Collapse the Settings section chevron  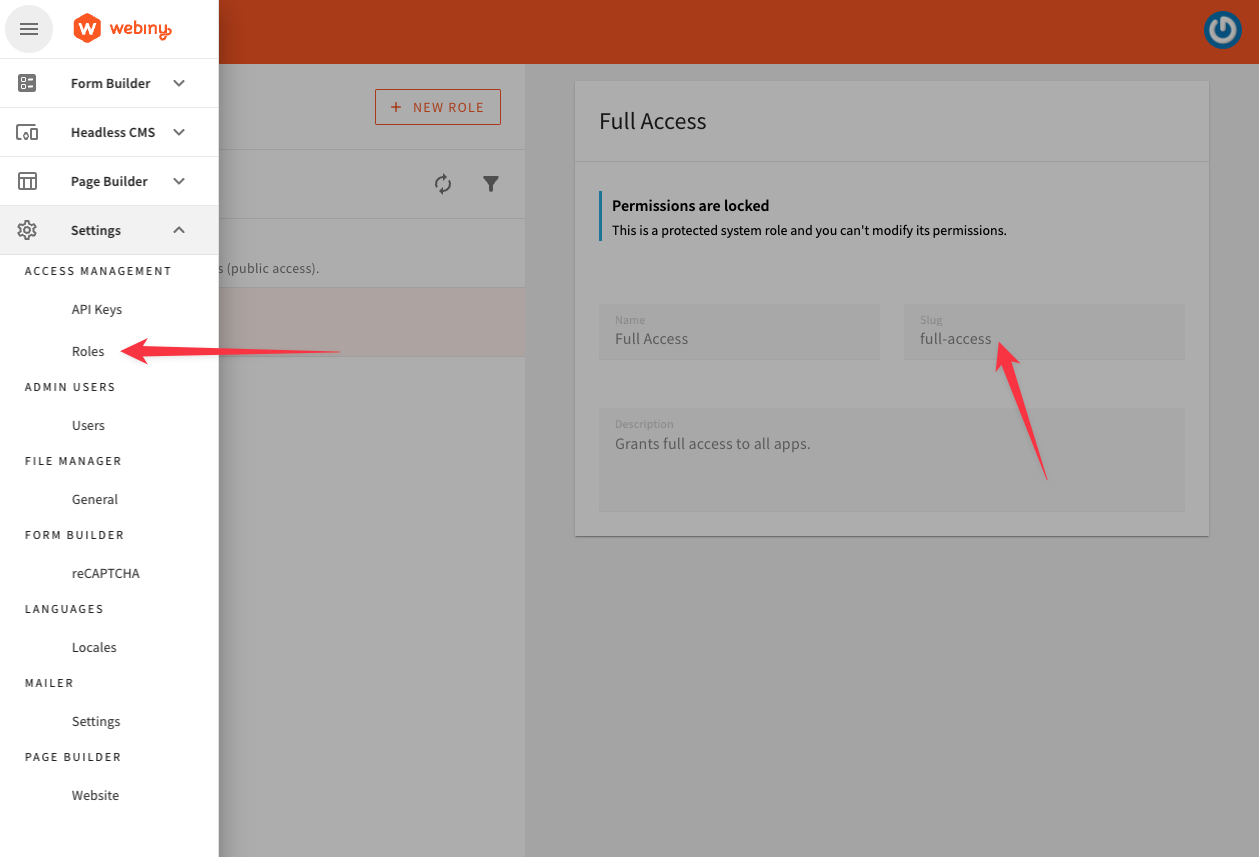179,230
